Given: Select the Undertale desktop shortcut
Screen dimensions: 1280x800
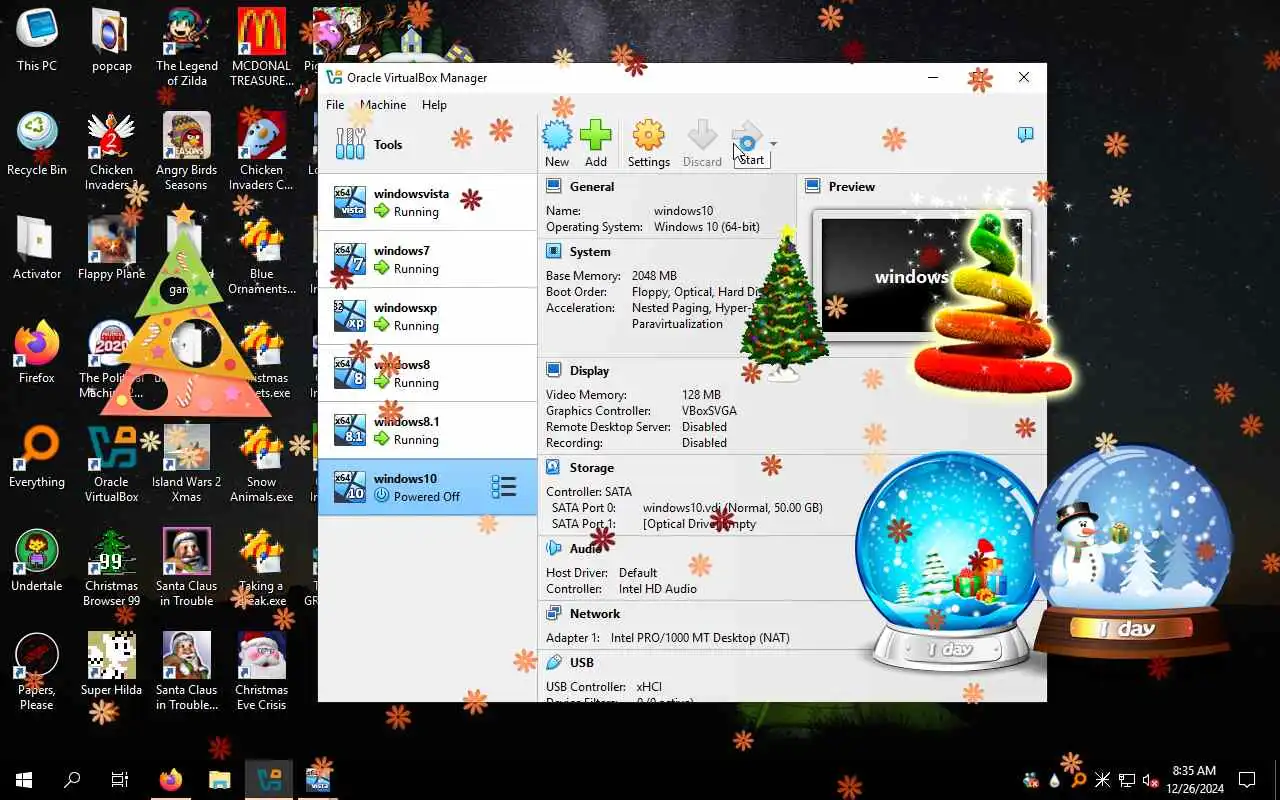Looking at the screenshot, I should [37, 561].
